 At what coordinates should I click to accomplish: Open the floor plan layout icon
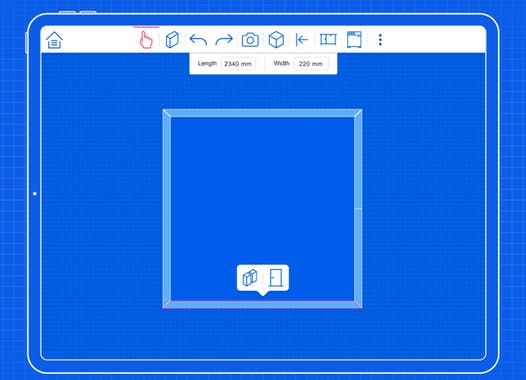(x=328, y=40)
